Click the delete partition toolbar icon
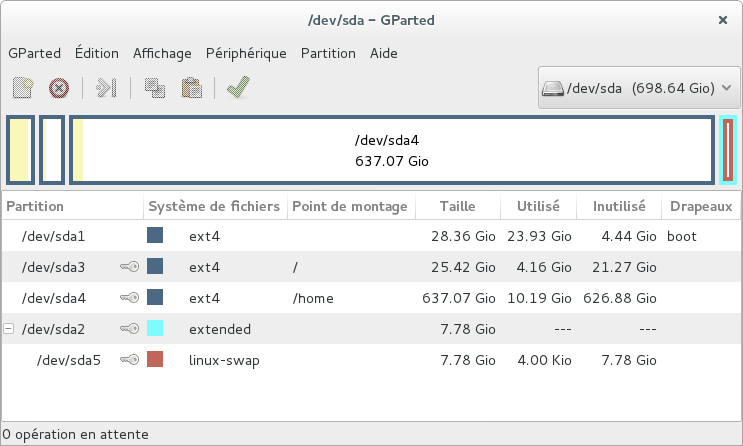 pyautogui.click(x=59, y=88)
